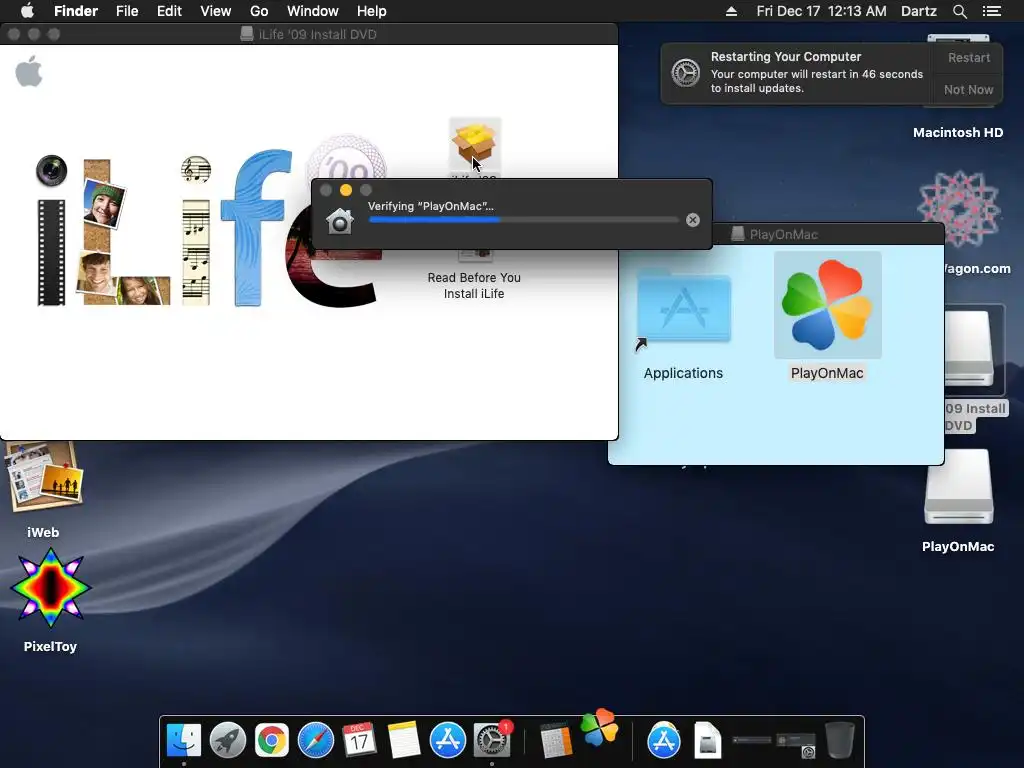Choose Not Now in restart notification
The image size is (1024, 768).
[x=968, y=89]
